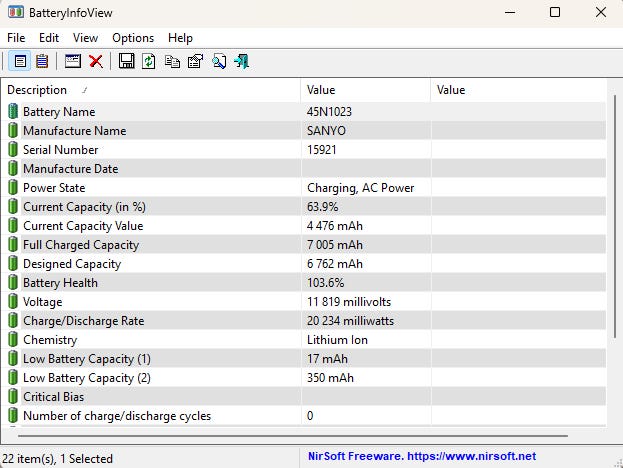Select the Manufacture Name row label
Viewport: 623px width, 468px height.
coord(75,131)
